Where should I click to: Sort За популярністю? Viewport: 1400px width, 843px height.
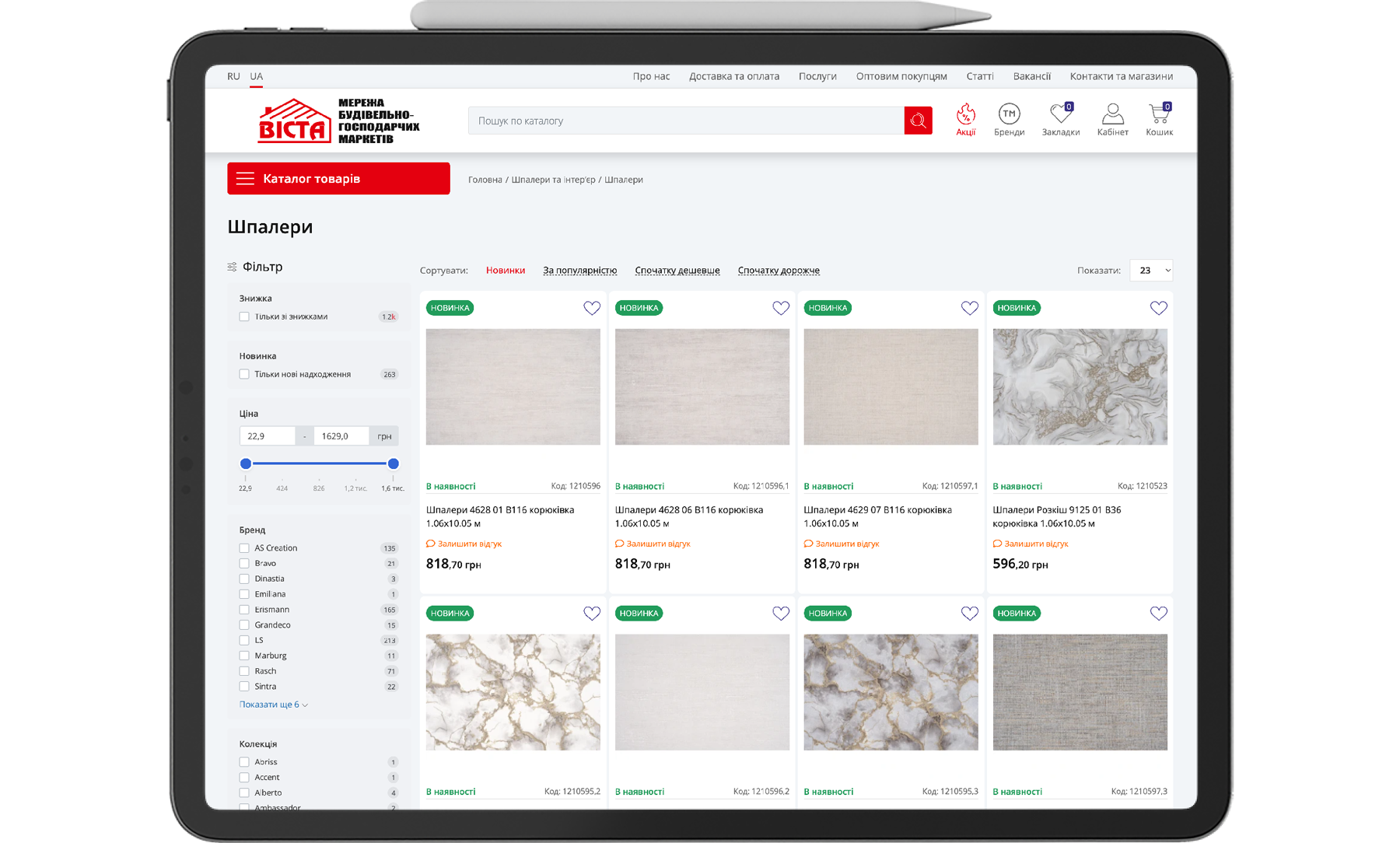pos(579,271)
